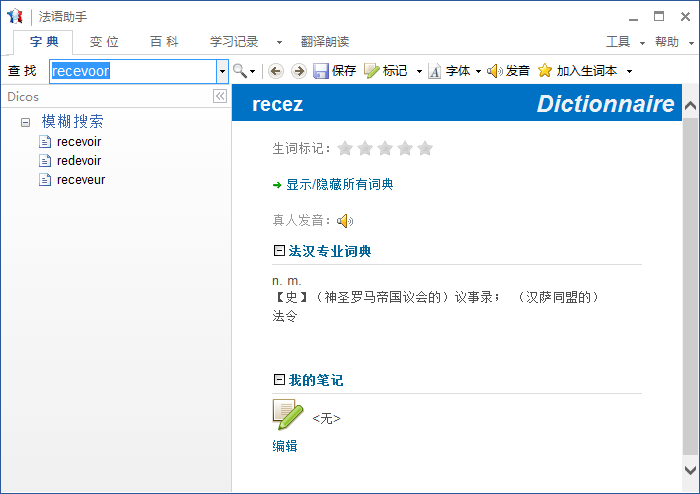Click the 标记 button label
Screen dimensions: 700x494
coord(395,71)
